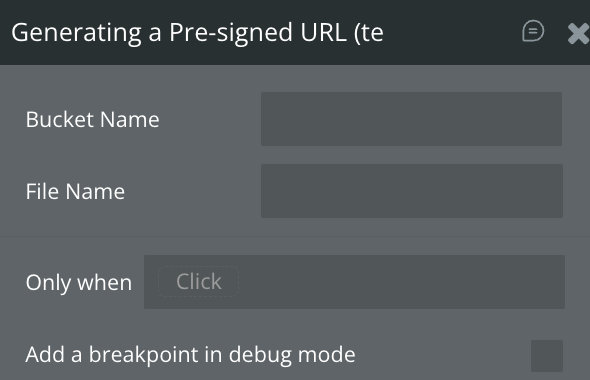Click the Only when label
This screenshot has width=590, height=380.
pos(79,283)
